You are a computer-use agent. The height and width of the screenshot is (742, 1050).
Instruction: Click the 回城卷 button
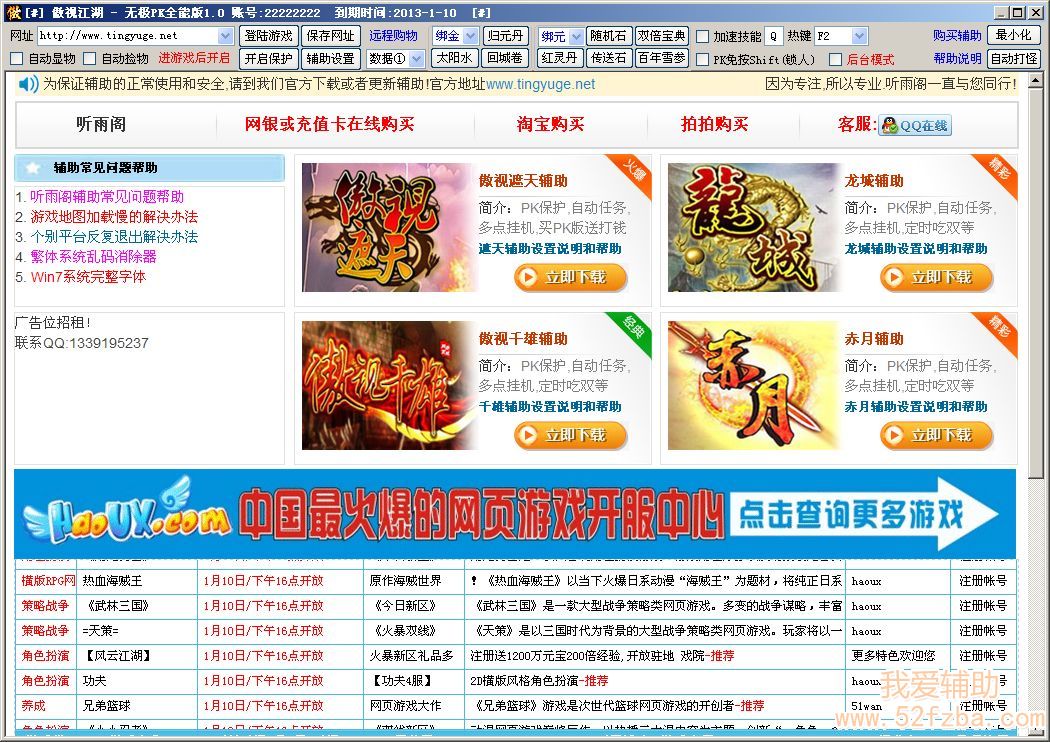[x=506, y=58]
